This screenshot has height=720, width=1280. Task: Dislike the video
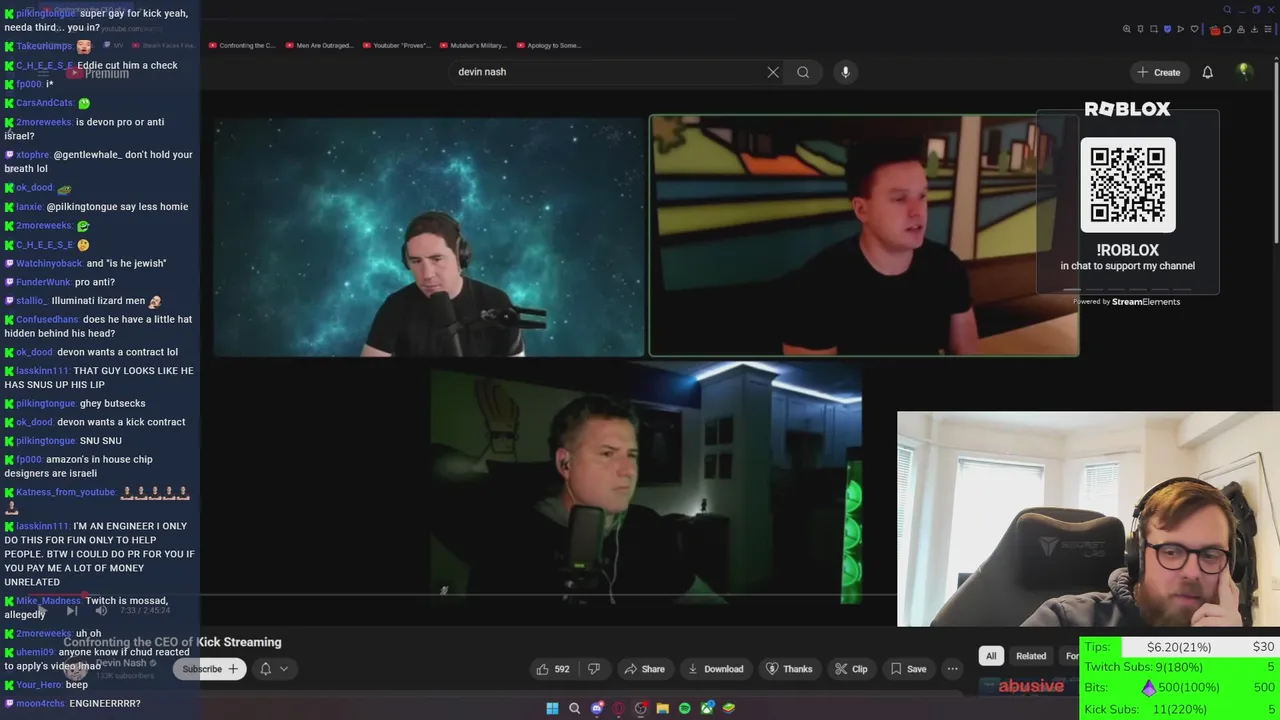point(593,669)
